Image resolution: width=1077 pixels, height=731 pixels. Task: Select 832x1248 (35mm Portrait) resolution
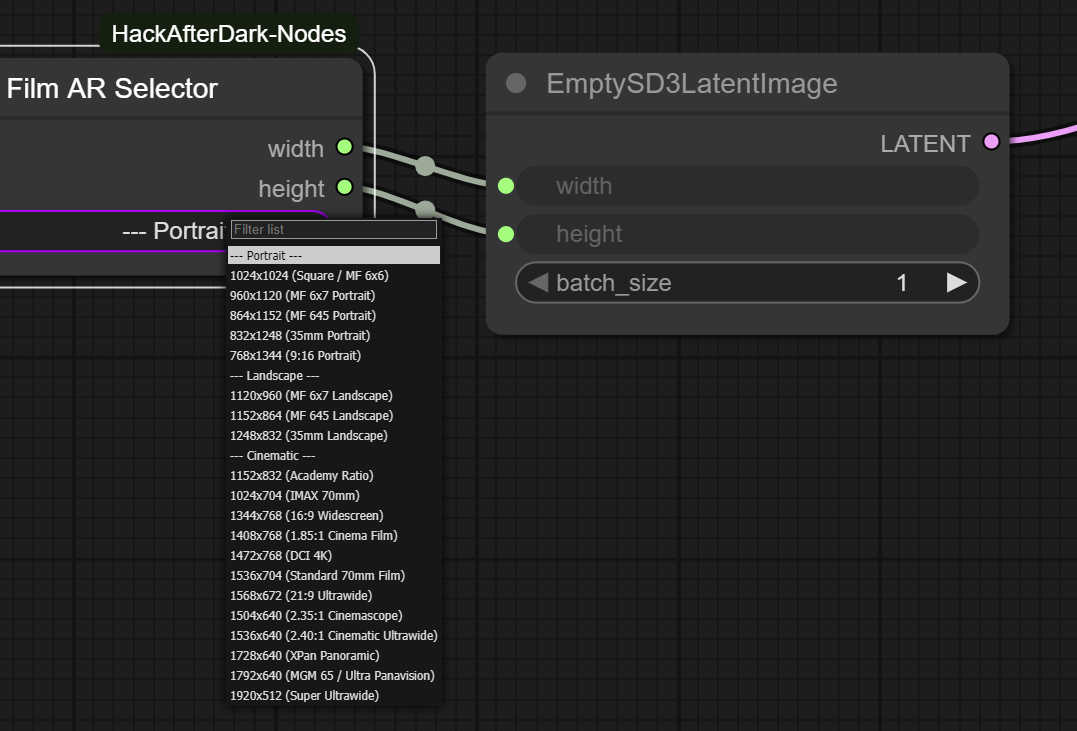pos(334,335)
